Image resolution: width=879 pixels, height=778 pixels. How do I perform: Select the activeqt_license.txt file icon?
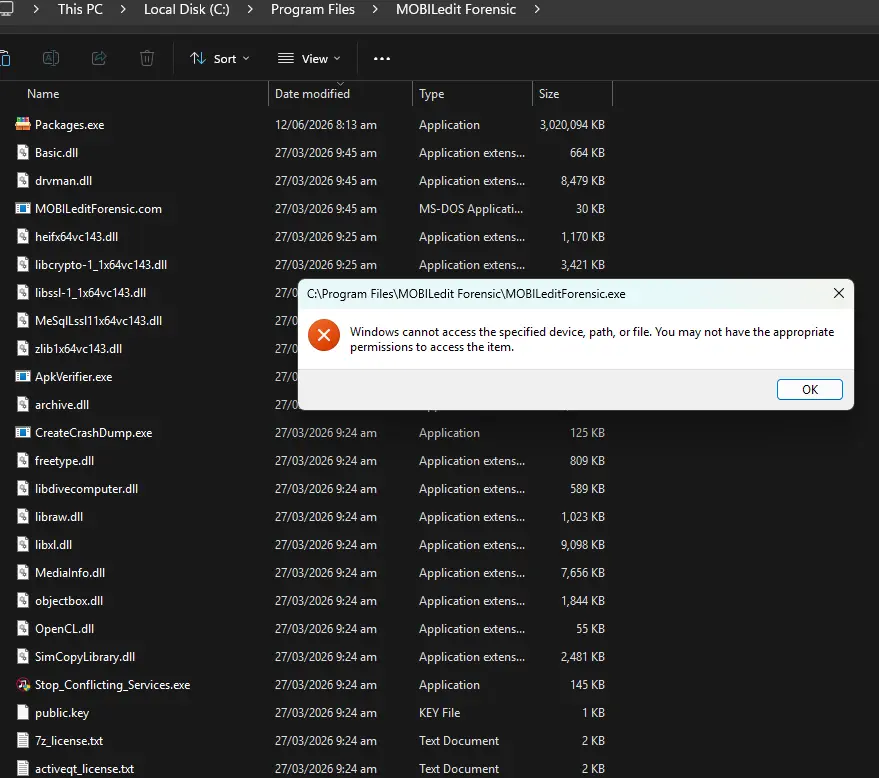(23, 768)
